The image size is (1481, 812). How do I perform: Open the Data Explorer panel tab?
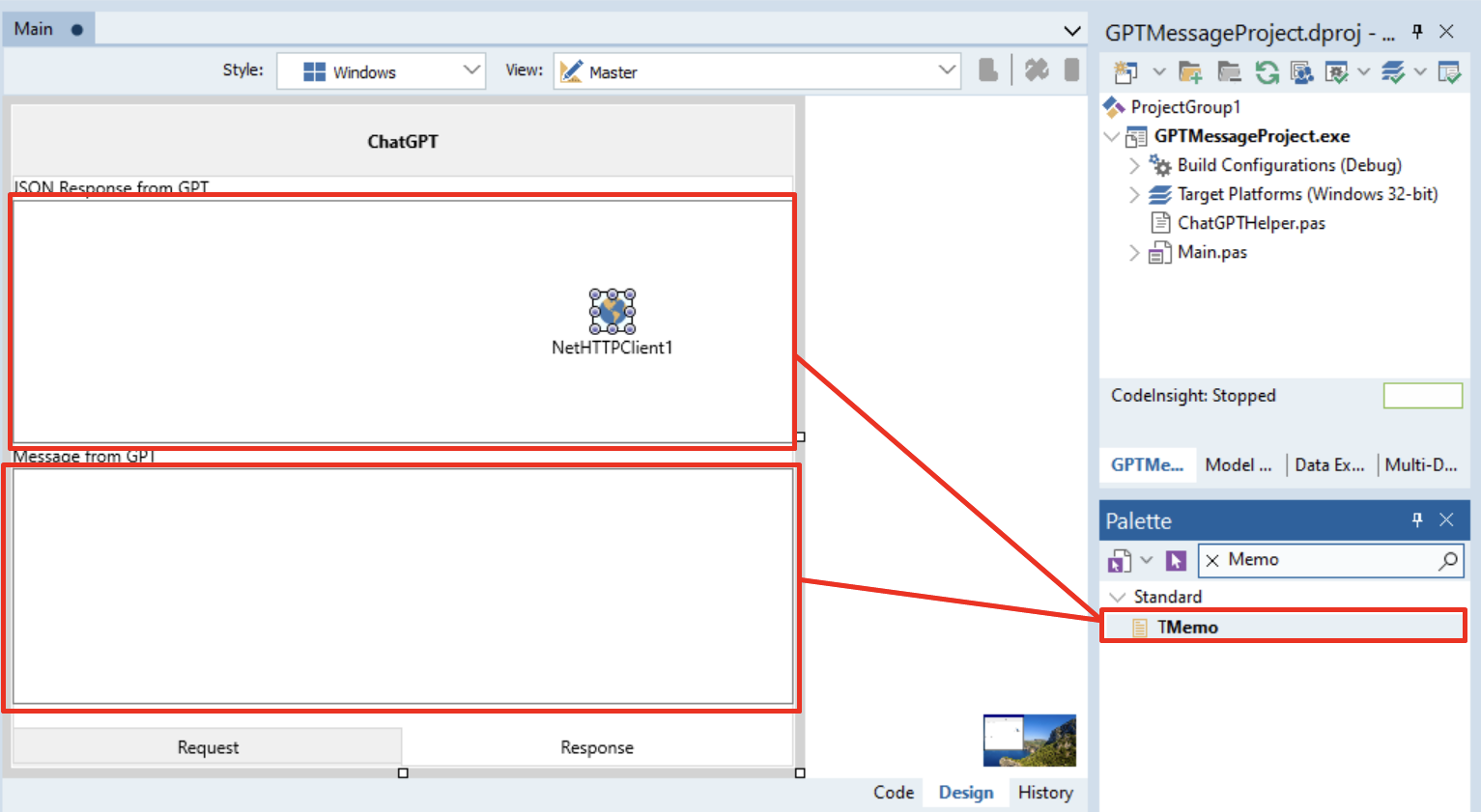[1329, 464]
